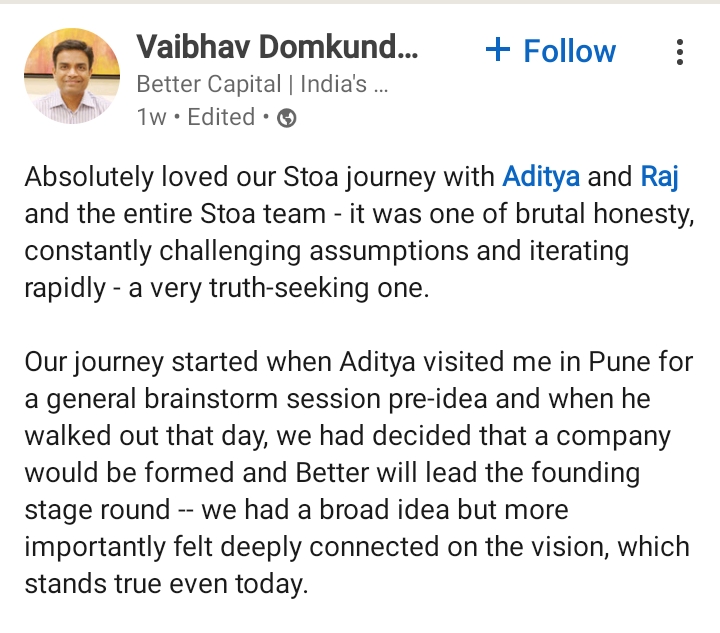This screenshot has height=633, width=720.
Task: Click the Better Capital headline text
Action: (262, 83)
